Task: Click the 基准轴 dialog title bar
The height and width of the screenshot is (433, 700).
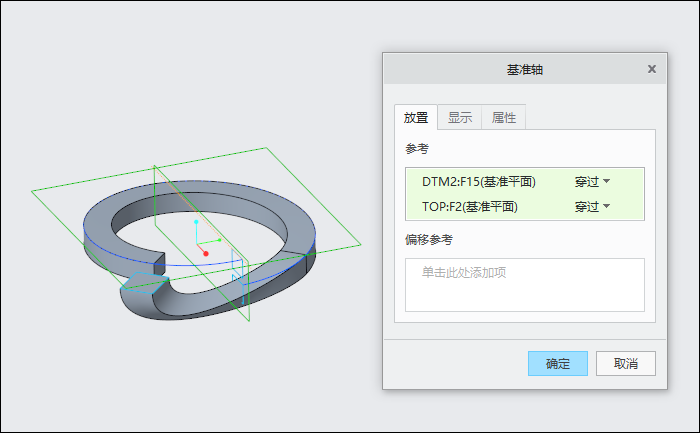Action: pos(525,69)
